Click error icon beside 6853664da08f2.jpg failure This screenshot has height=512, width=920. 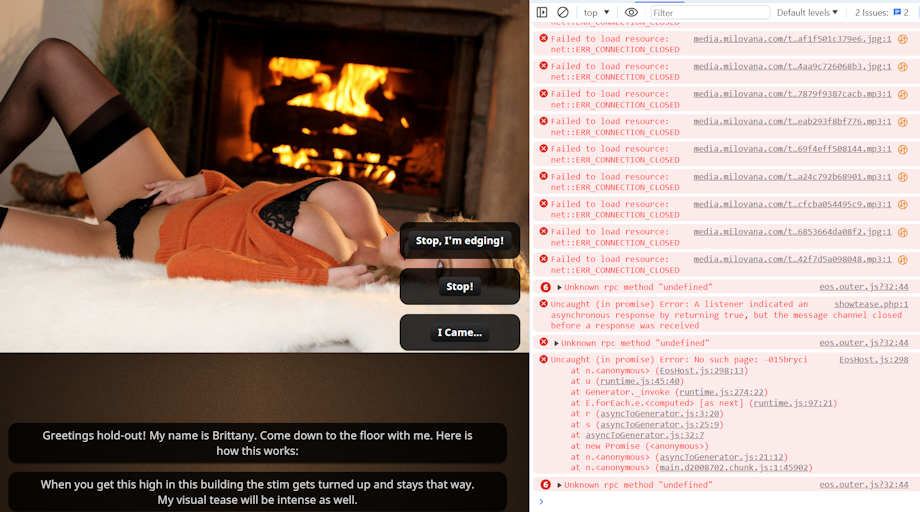(x=543, y=231)
